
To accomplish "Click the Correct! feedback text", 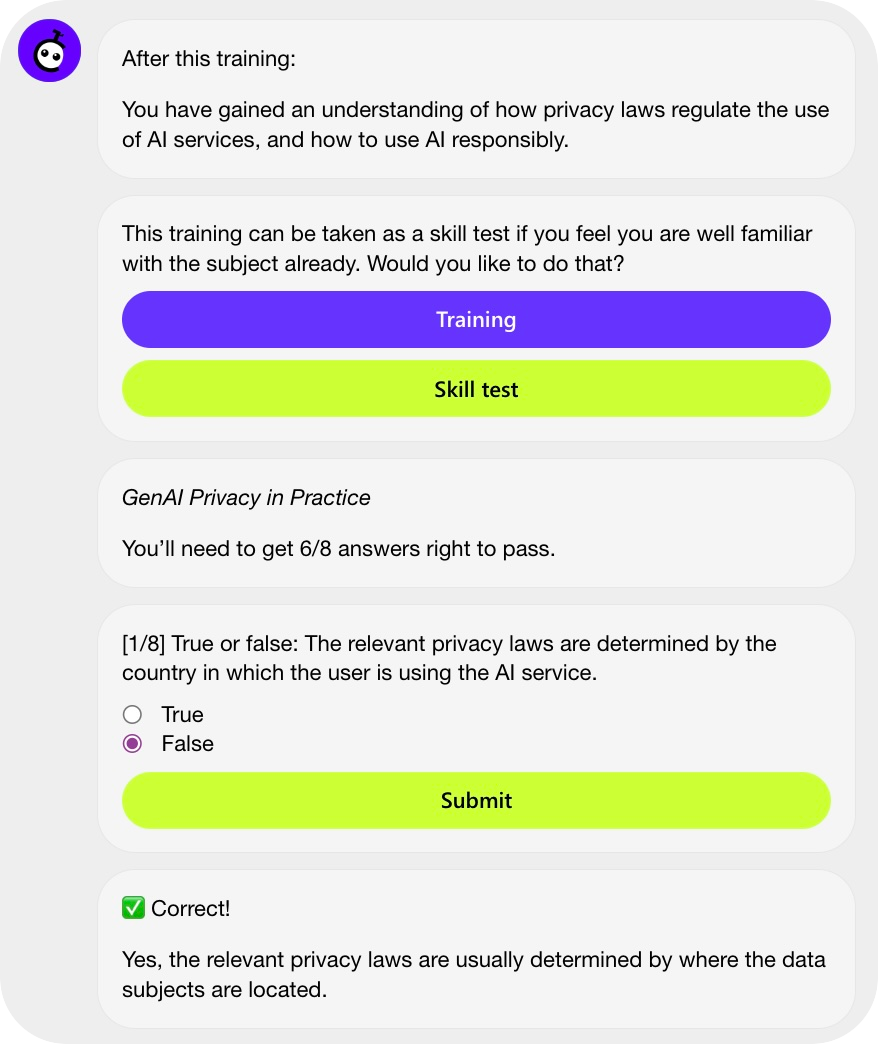I will pyautogui.click(x=190, y=908).
